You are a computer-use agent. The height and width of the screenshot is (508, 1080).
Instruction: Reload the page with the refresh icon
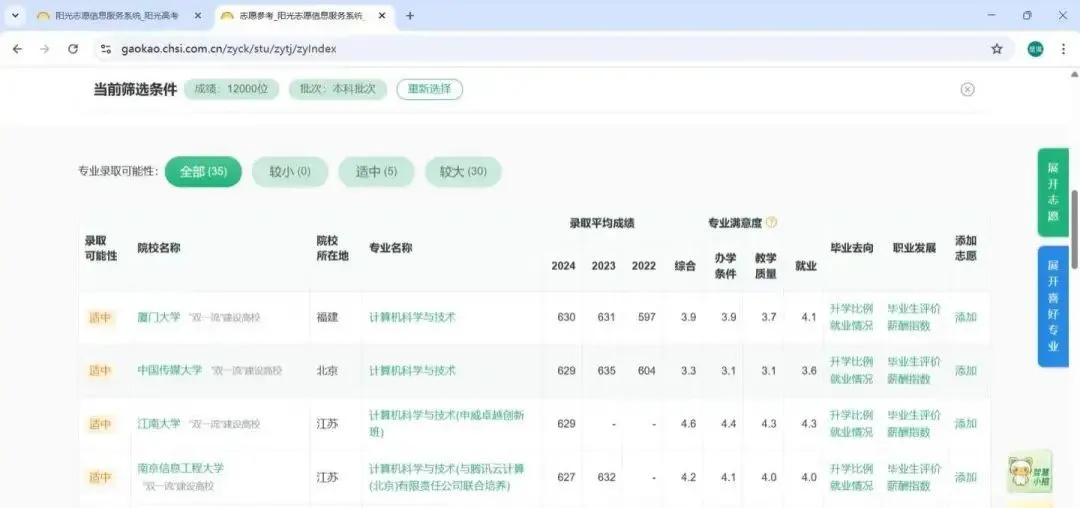(73, 49)
